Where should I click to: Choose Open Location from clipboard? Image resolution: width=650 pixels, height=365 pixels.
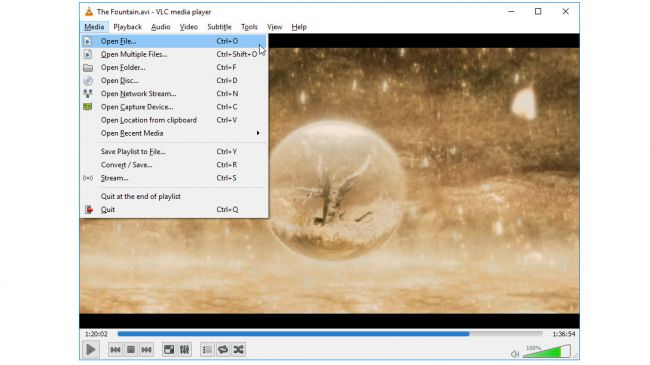click(x=173, y=120)
